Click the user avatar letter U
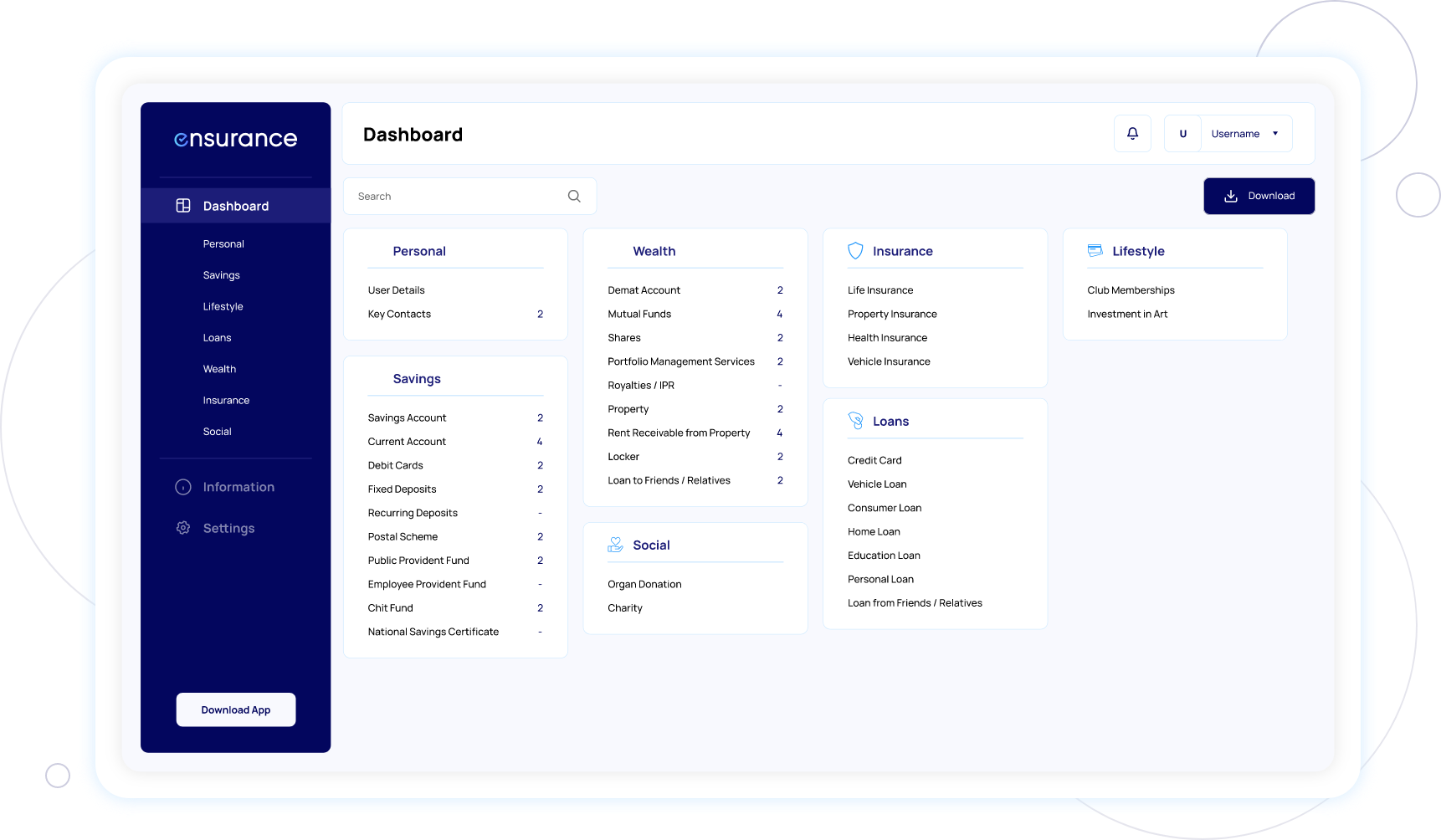The image size is (1441, 840). 1182,134
